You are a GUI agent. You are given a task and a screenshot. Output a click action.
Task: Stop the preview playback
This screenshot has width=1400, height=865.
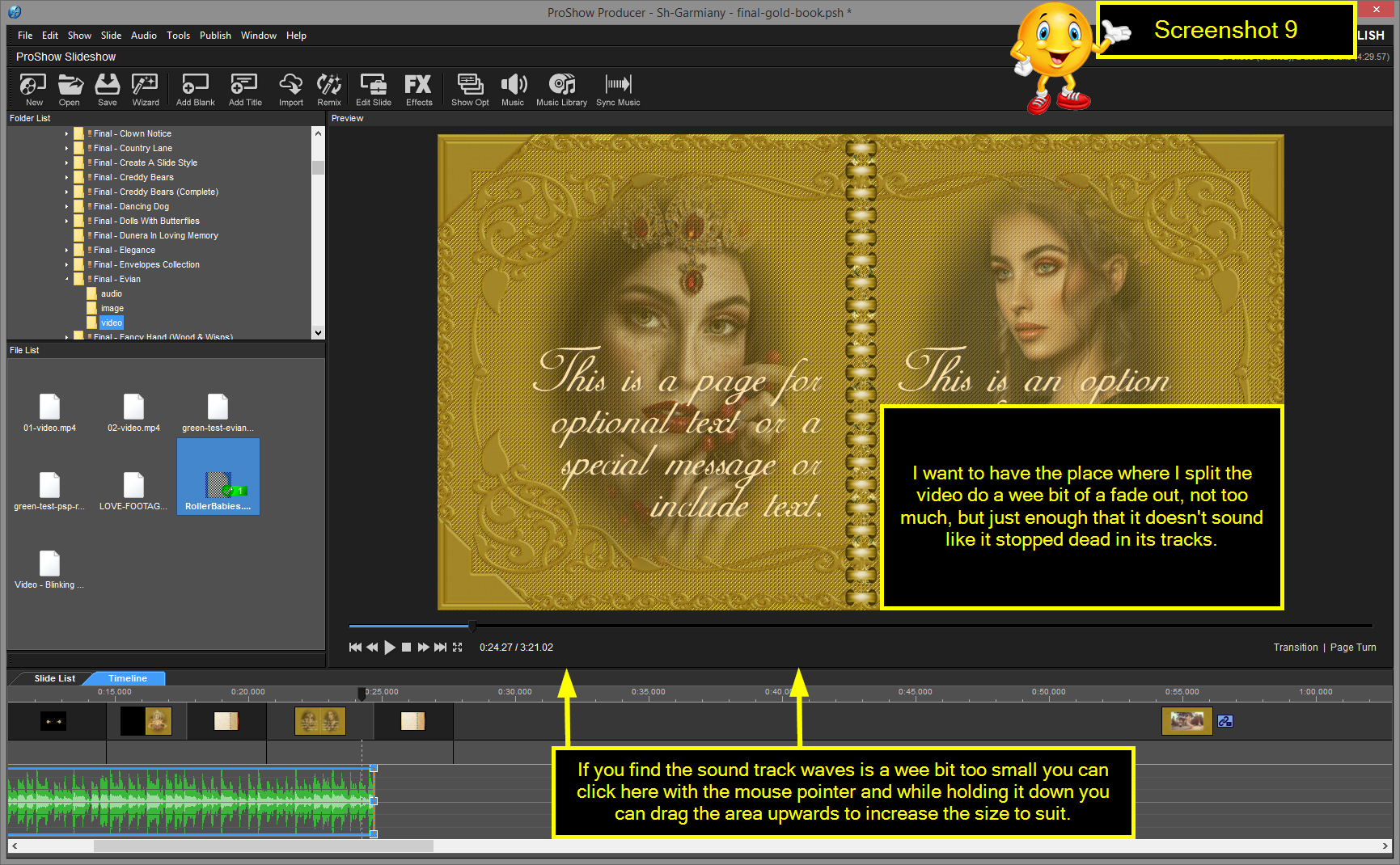point(407,648)
